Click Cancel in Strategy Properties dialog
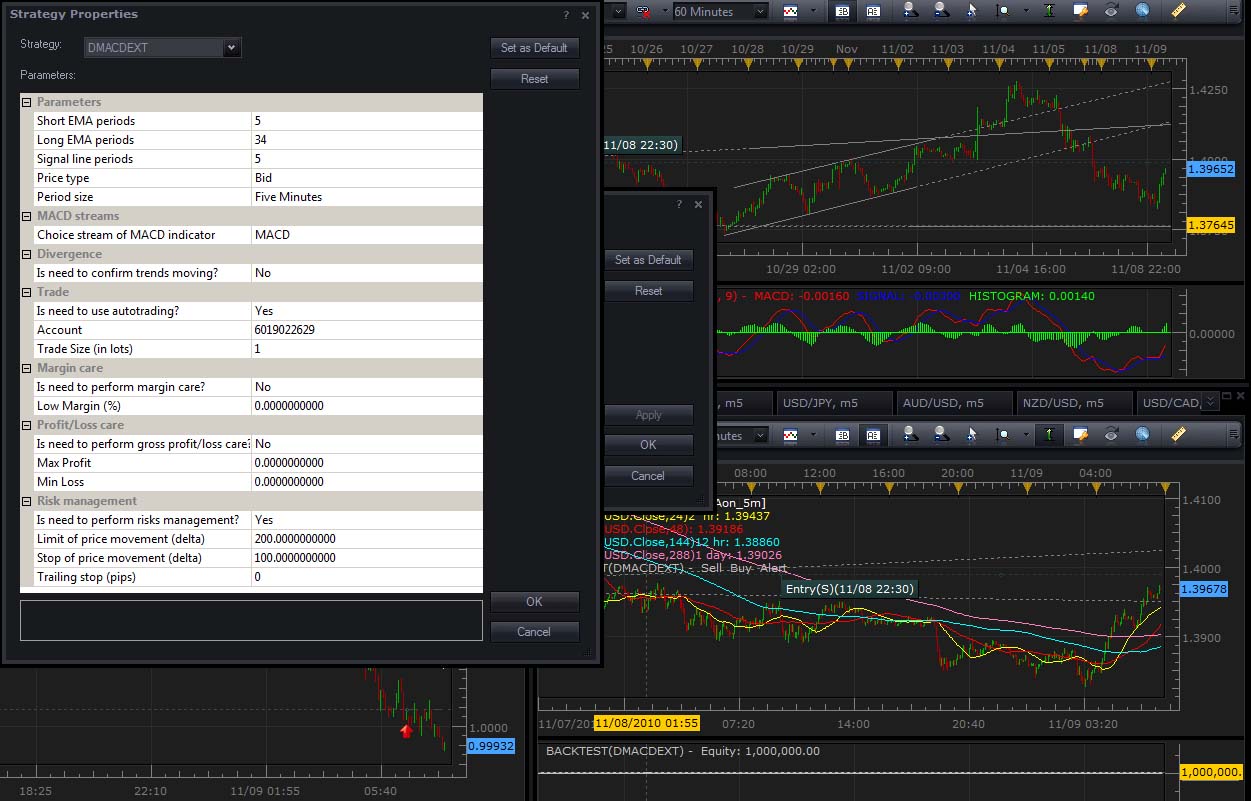The image size is (1251, 801). coord(534,632)
